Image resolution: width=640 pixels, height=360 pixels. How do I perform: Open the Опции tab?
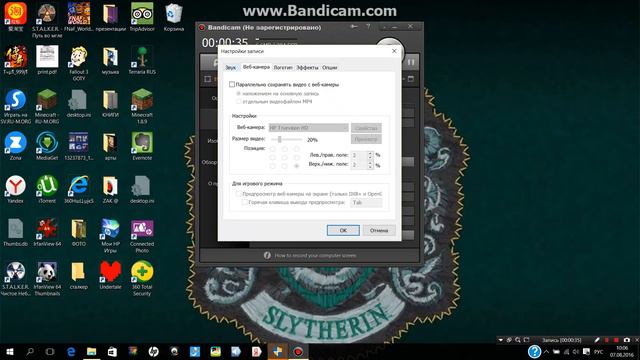tap(329, 67)
